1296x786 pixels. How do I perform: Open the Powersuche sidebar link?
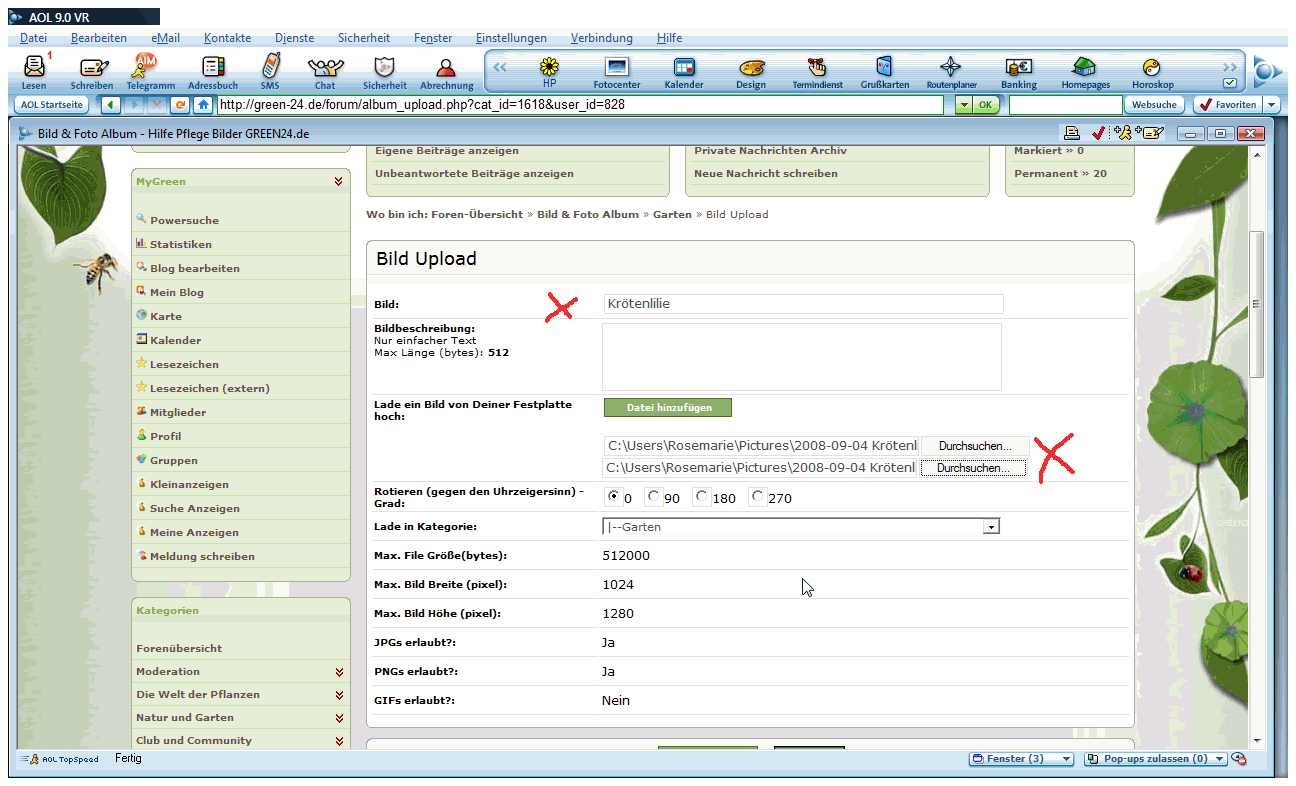pos(184,220)
